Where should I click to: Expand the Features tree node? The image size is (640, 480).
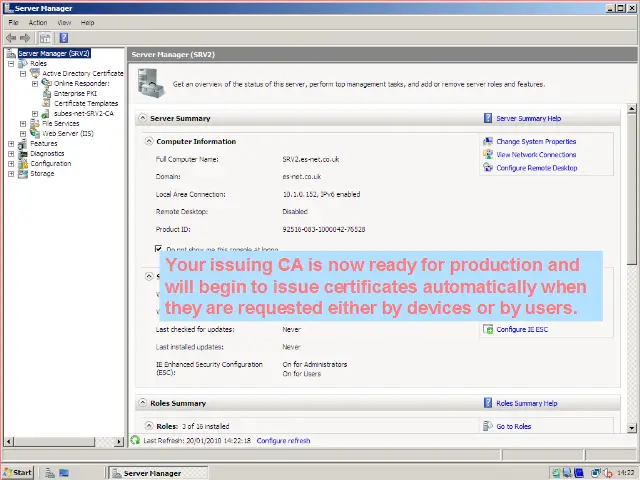[x=11, y=144]
